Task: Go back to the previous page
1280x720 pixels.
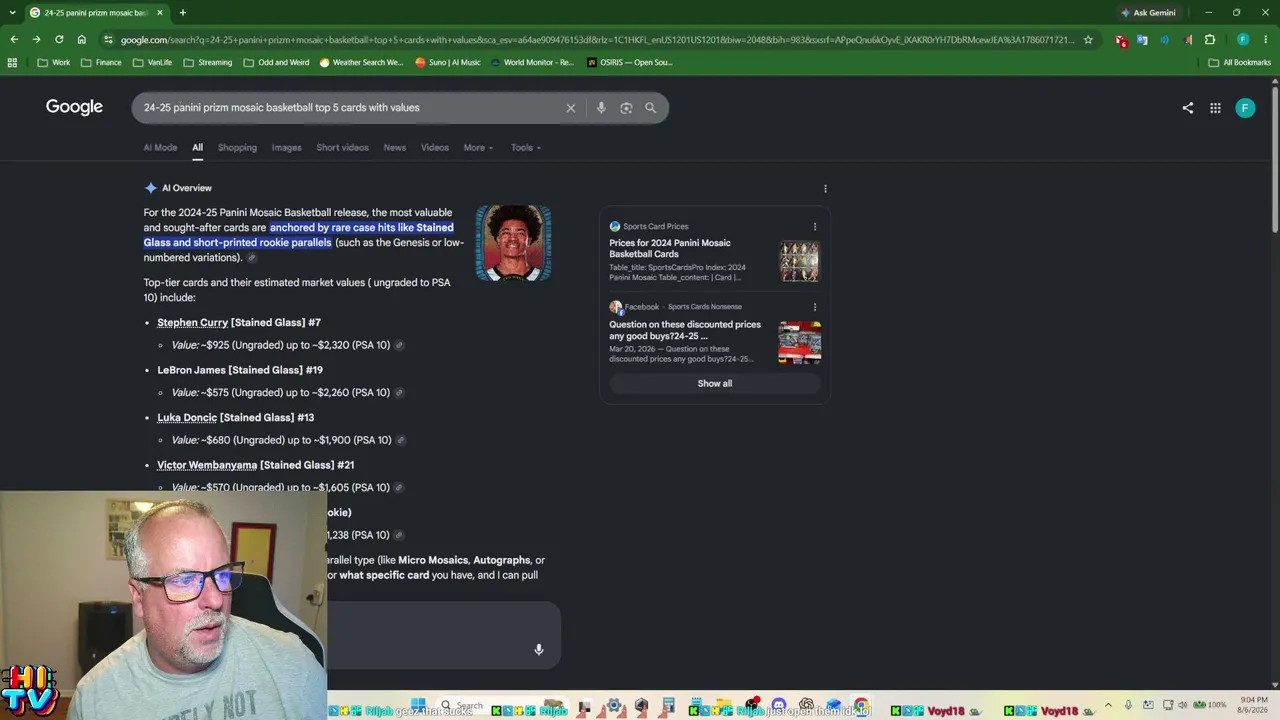Action: coord(14,40)
